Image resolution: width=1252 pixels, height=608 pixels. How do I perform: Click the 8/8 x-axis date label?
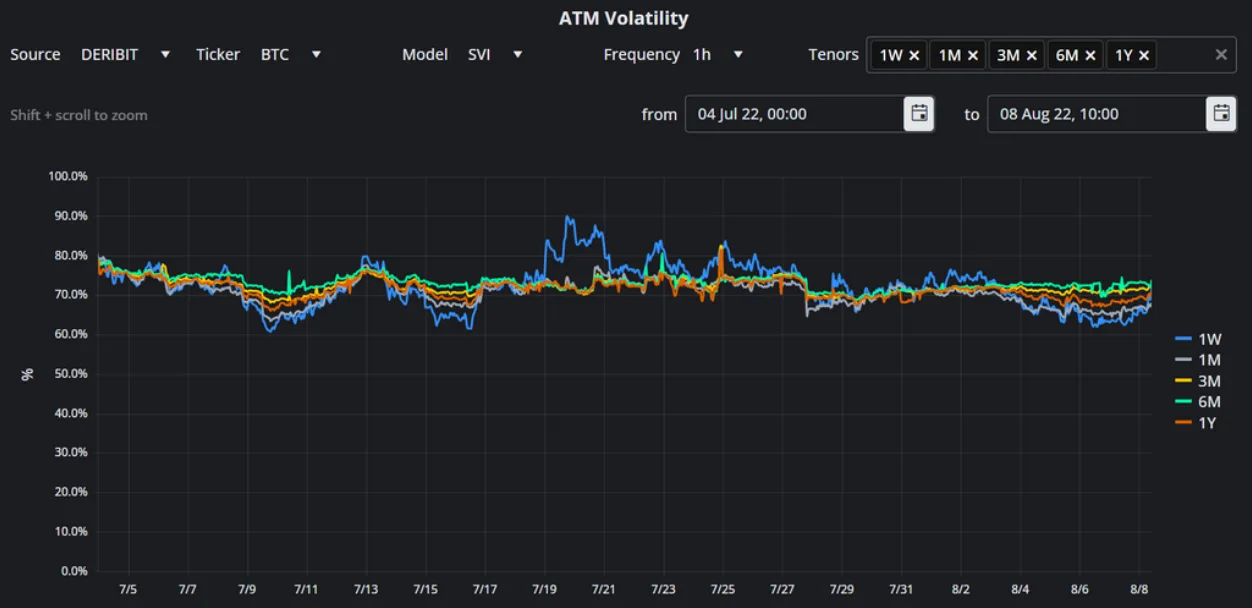pyautogui.click(x=1139, y=590)
